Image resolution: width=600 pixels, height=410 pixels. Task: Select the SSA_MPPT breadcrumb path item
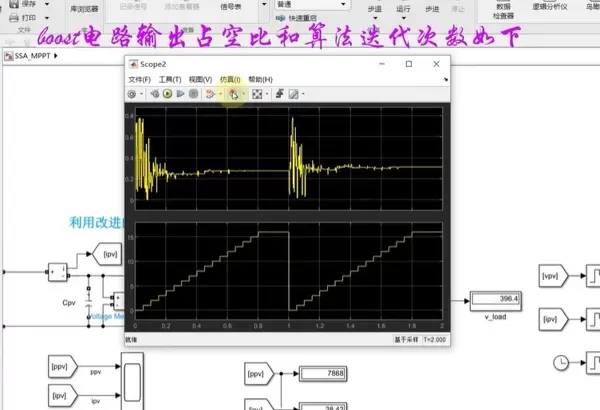tap(28, 56)
